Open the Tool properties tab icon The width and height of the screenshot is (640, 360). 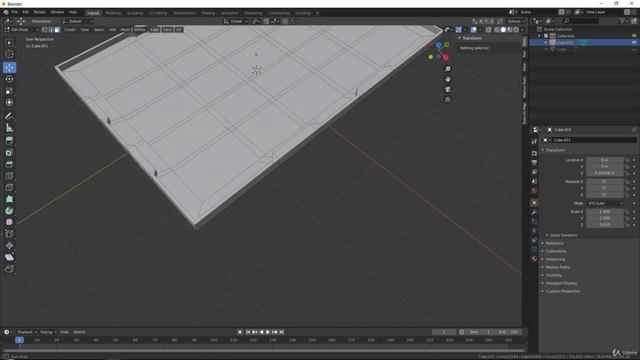(534, 141)
